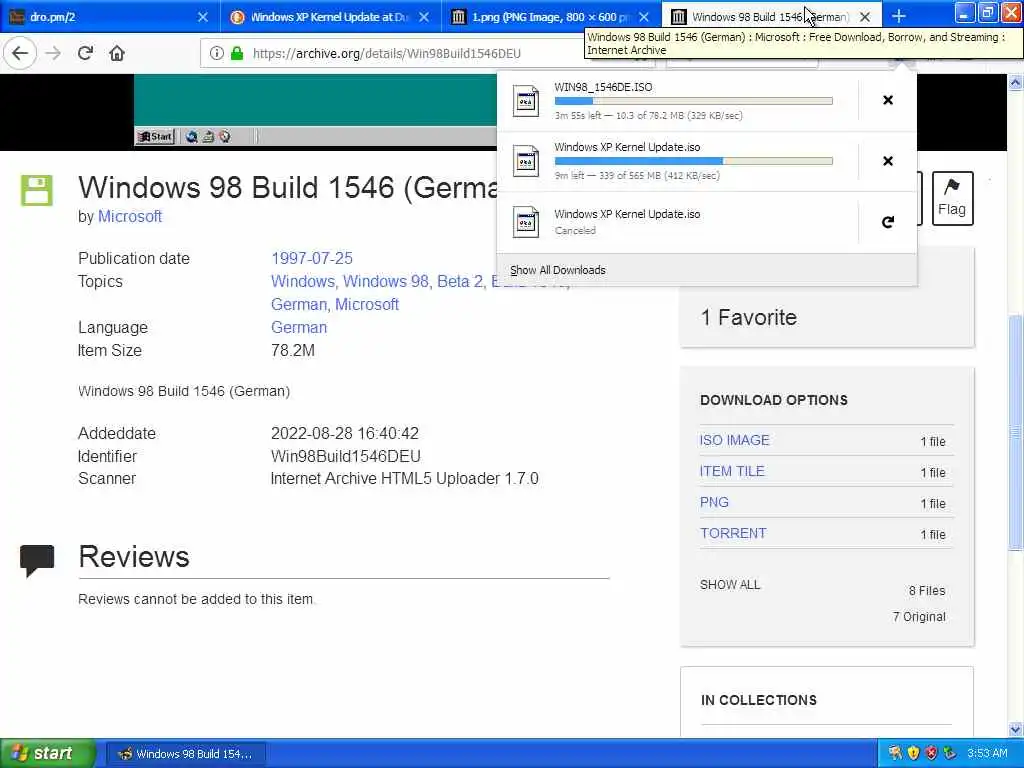Click the 1 Favorite count
Image resolution: width=1024 pixels, height=768 pixels.
[x=748, y=317]
